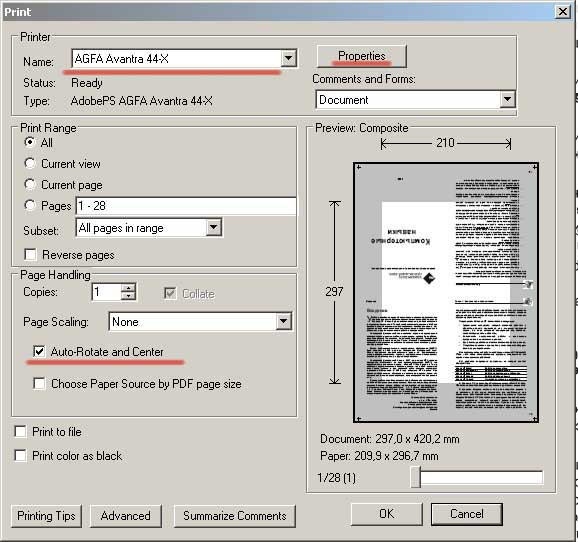Image resolution: width=578 pixels, height=542 pixels.
Task: Click the Summarize Comments button
Action: point(234,516)
